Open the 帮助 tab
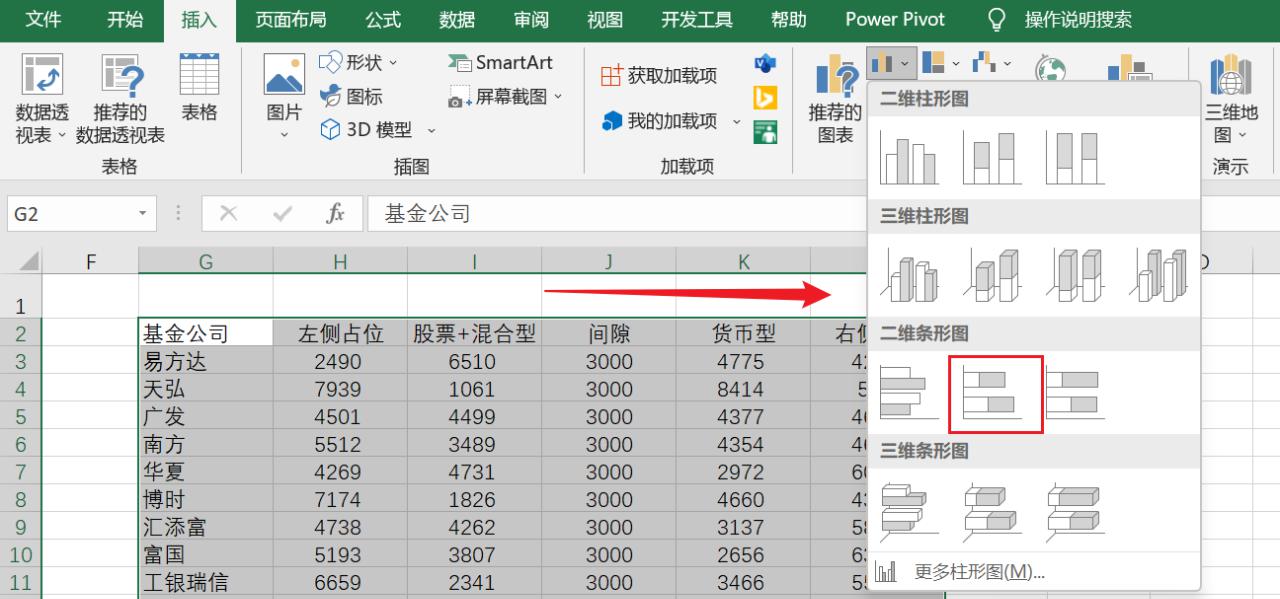This screenshot has width=1280, height=599. [789, 20]
